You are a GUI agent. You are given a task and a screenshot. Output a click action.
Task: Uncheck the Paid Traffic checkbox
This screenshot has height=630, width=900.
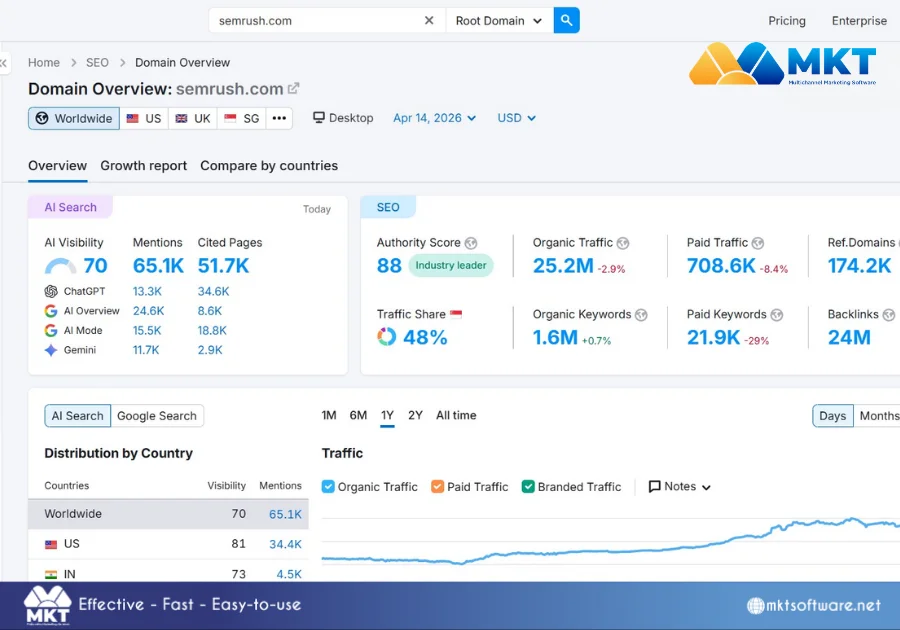437,487
